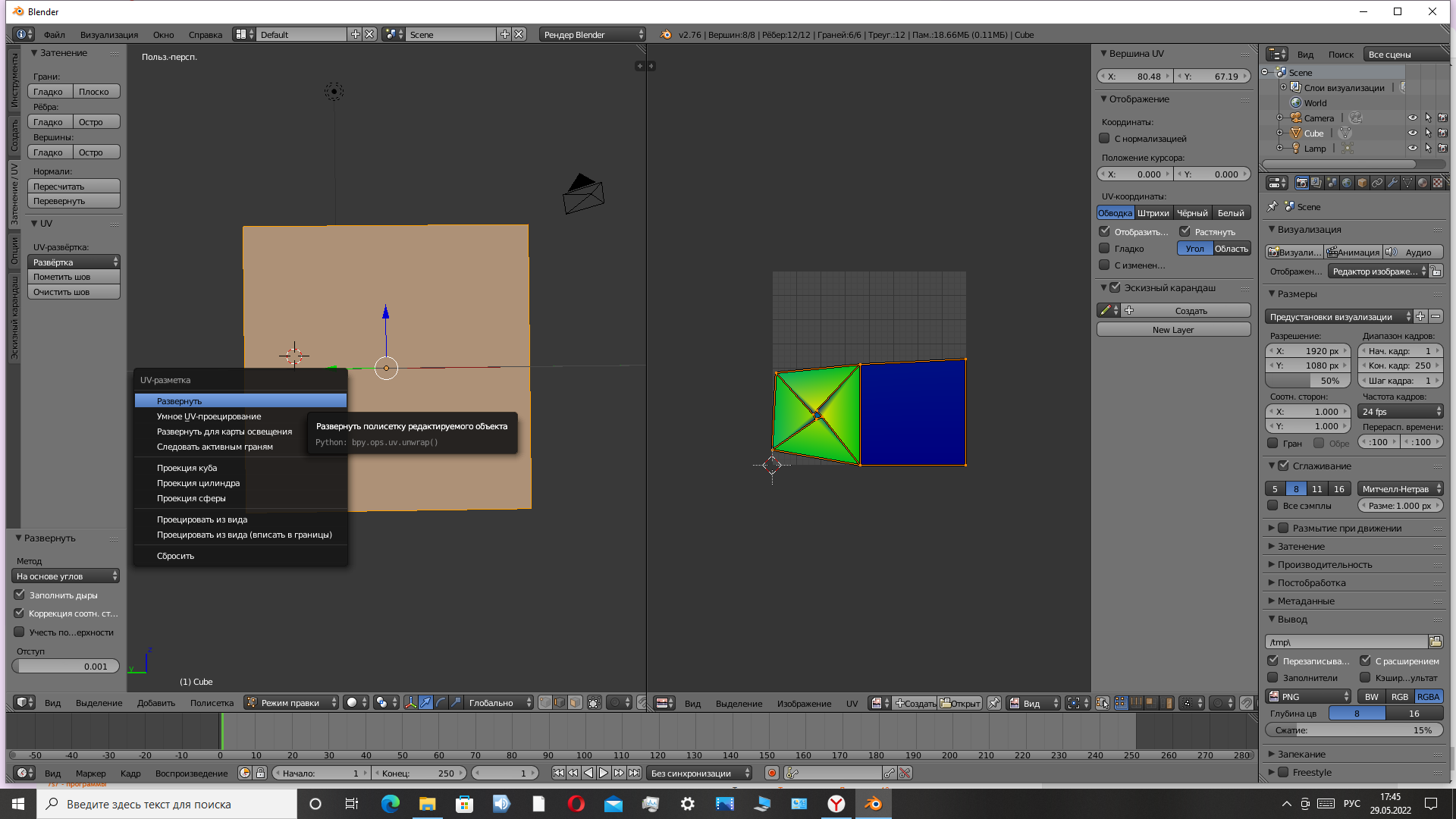Pin the properties context with pushpin
The image size is (1456, 819).
coord(1272,206)
